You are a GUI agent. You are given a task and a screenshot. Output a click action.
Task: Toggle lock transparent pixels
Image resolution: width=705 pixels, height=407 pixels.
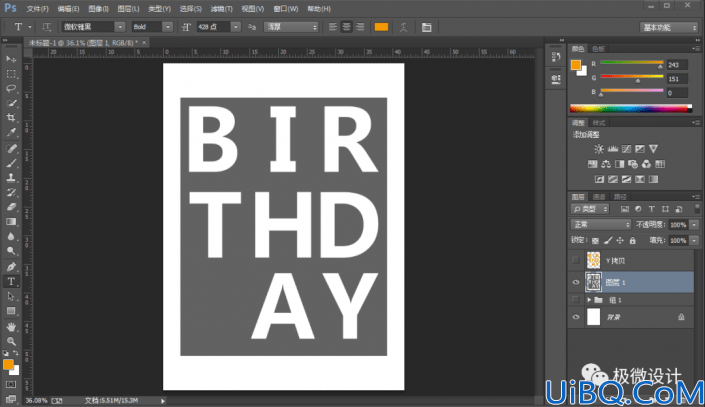[595, 241]
